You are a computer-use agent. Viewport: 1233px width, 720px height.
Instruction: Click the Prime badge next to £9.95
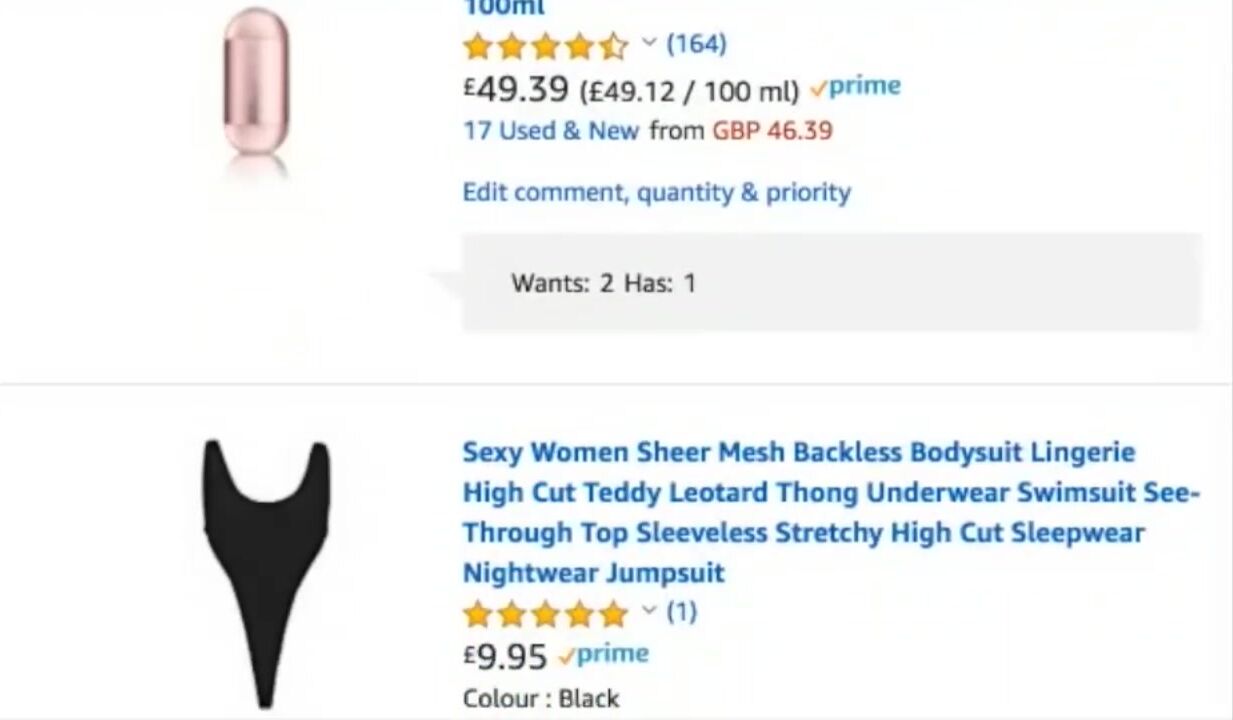click(x=604, y=655)
